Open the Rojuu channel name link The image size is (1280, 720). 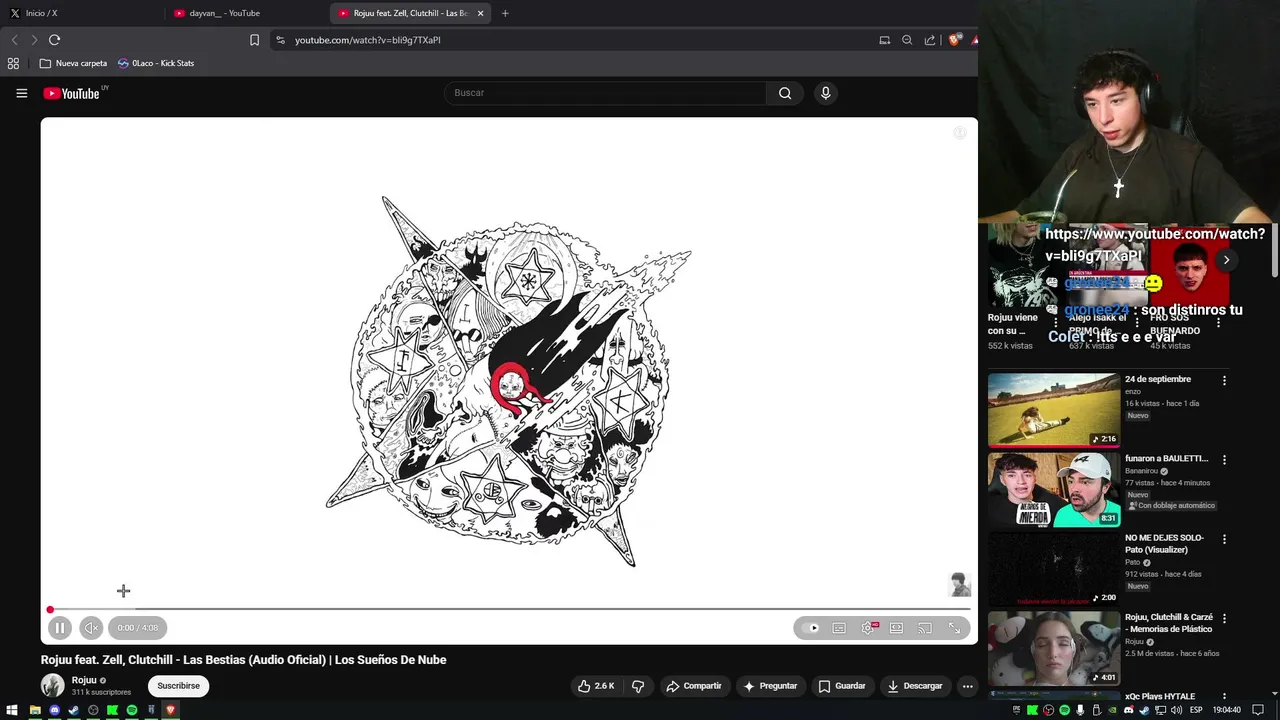pos(84,680)
